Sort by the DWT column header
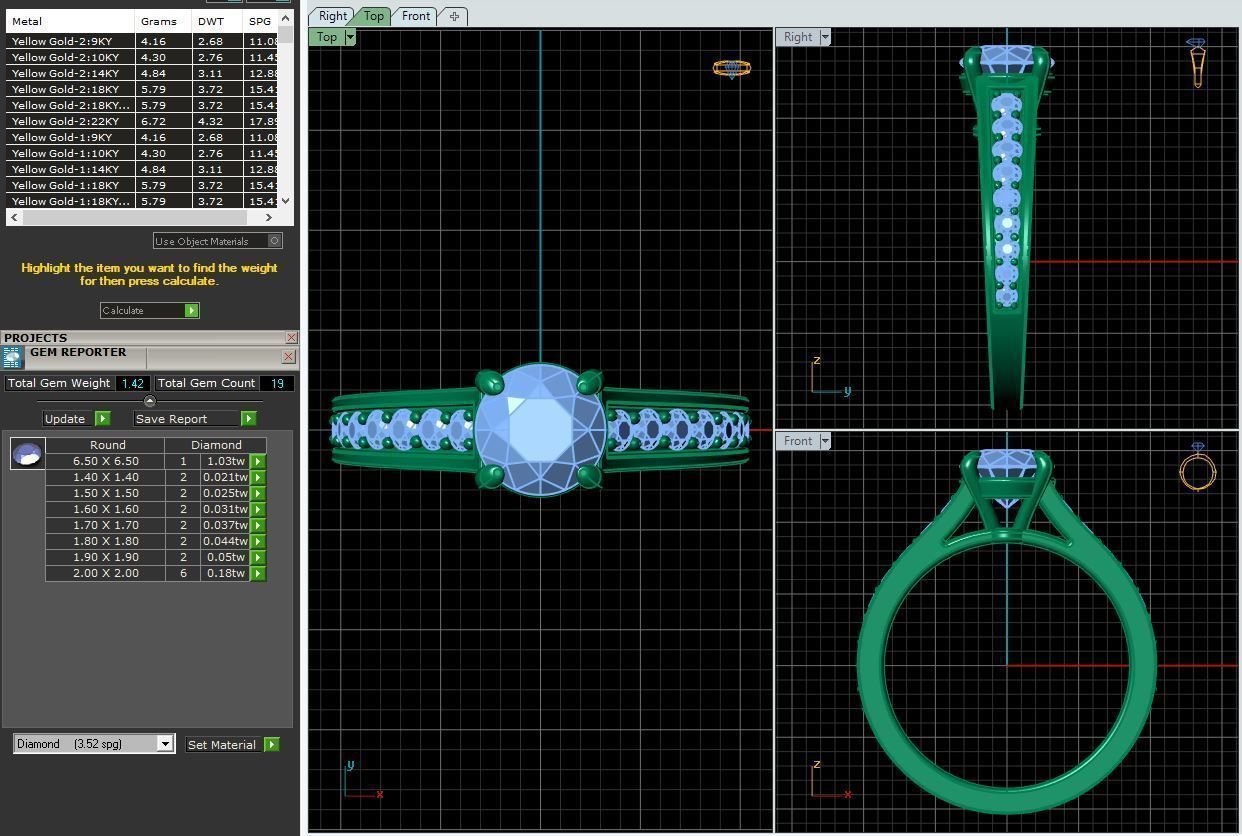 tap(217, 21)
